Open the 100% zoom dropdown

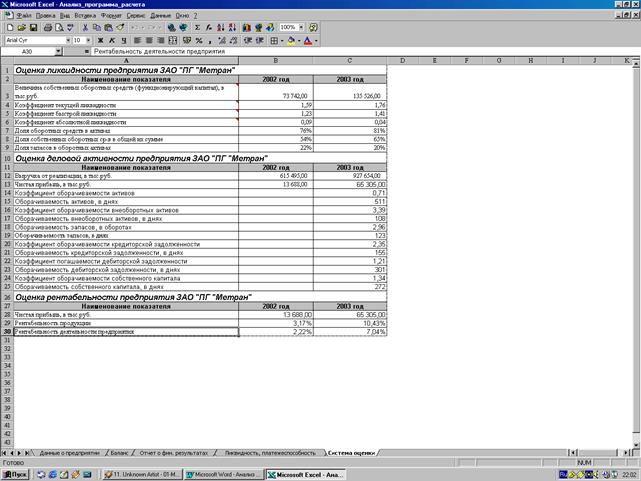[x=301, y=27]
